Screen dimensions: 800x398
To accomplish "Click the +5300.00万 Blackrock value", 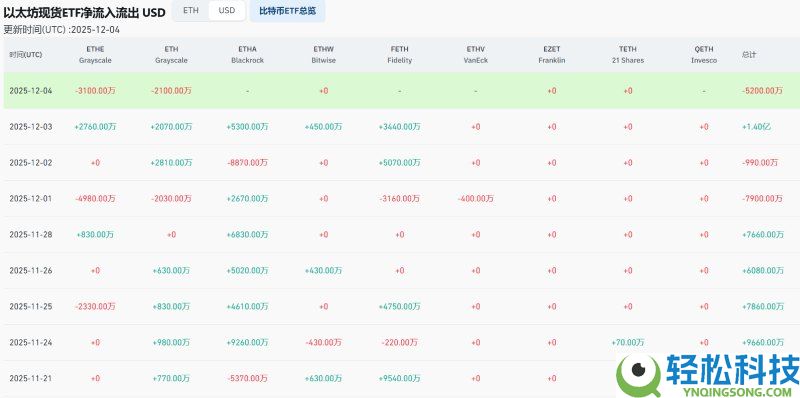I will 247,127.
